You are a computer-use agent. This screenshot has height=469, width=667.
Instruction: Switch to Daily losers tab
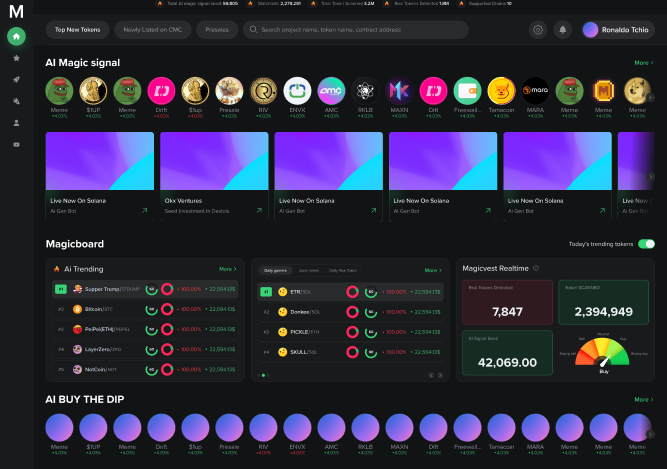[x=309, y=270]
